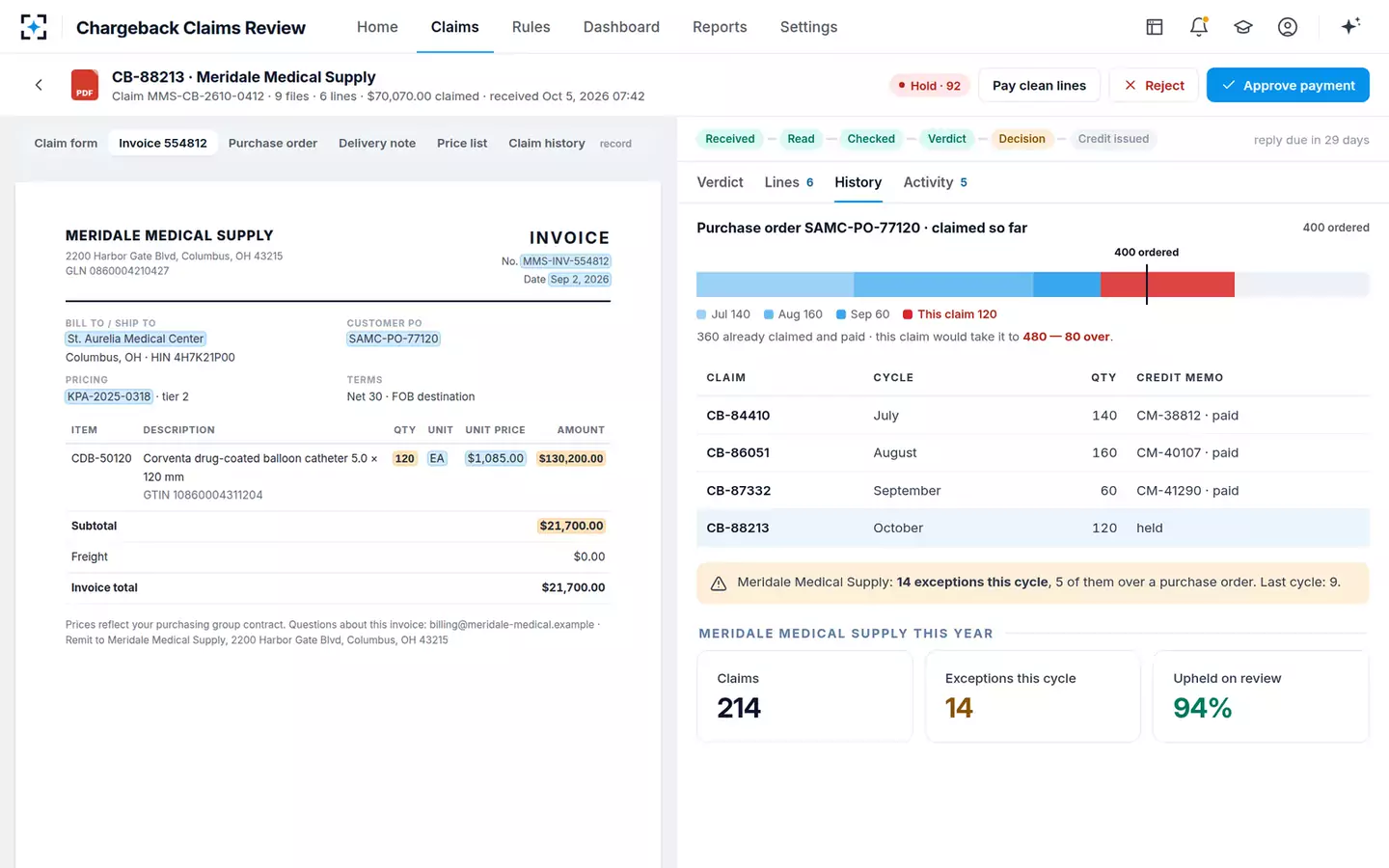Screen dimensions: 1389x868
Task: Switch to the Activity 5 tab
Action: coord(935,182)
